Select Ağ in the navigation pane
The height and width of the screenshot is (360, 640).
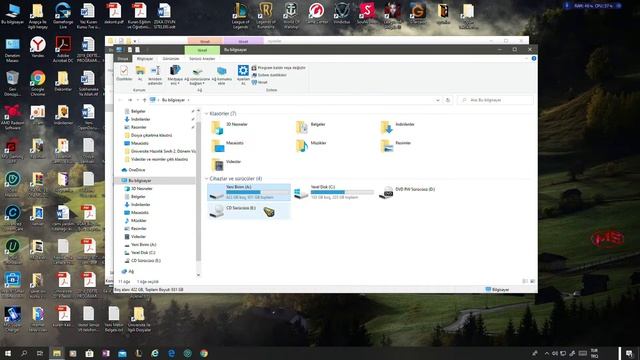128,271
